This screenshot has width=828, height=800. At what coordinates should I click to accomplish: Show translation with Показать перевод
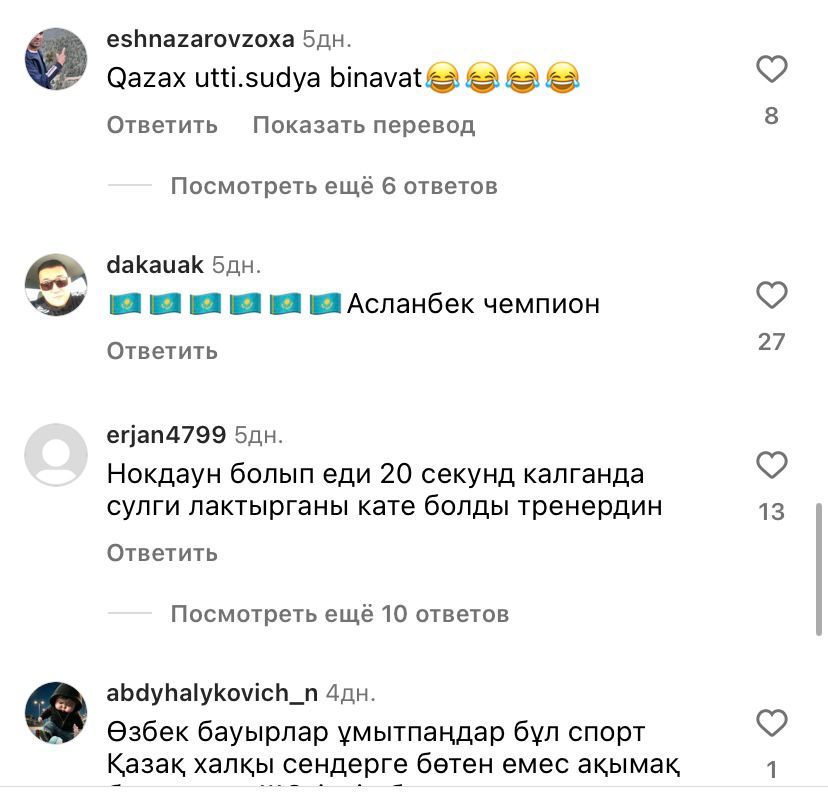click(364, 125)
